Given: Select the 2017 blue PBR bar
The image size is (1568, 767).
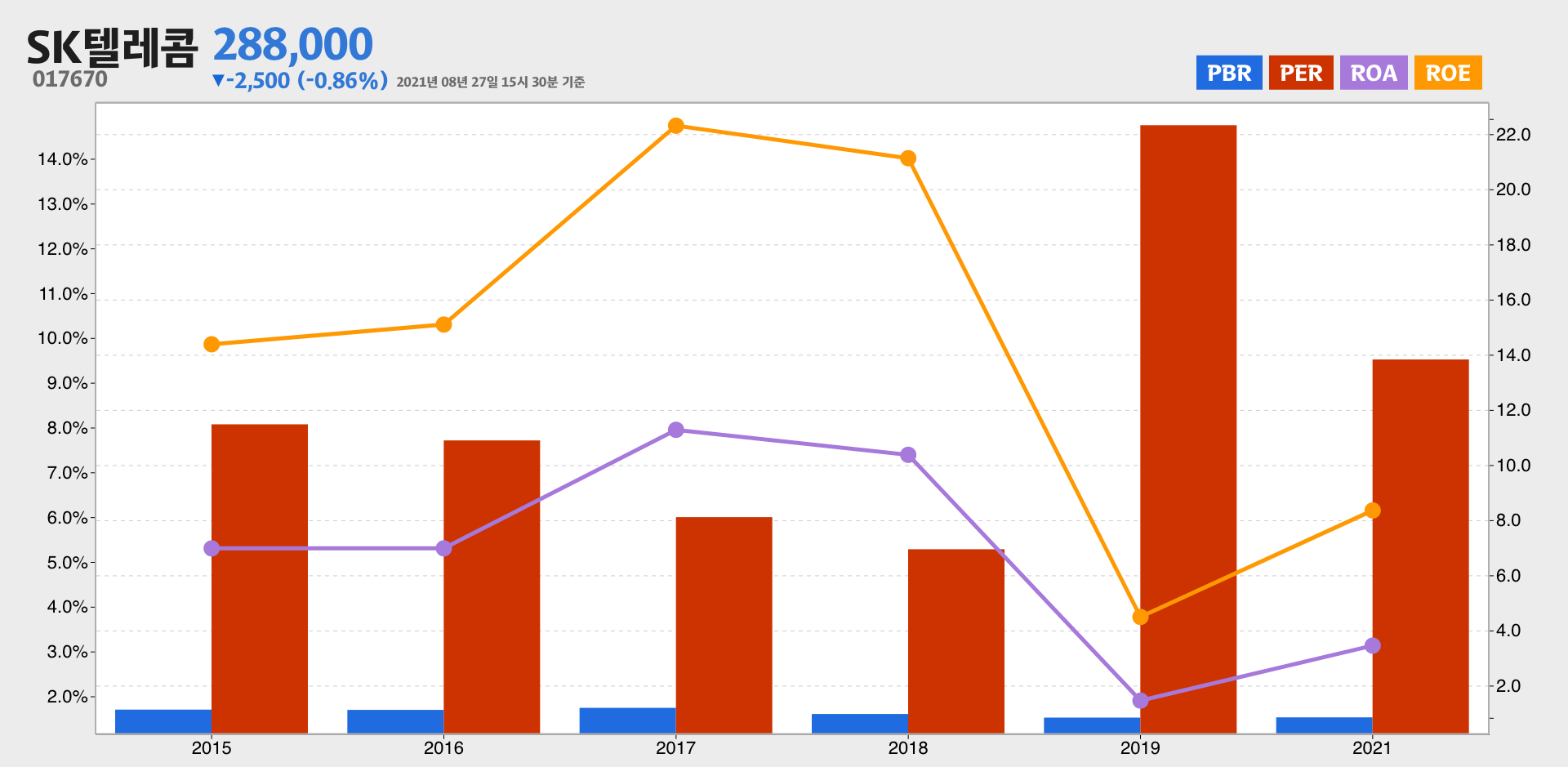Looking at the screenshot, I should [x=628, y=720].
